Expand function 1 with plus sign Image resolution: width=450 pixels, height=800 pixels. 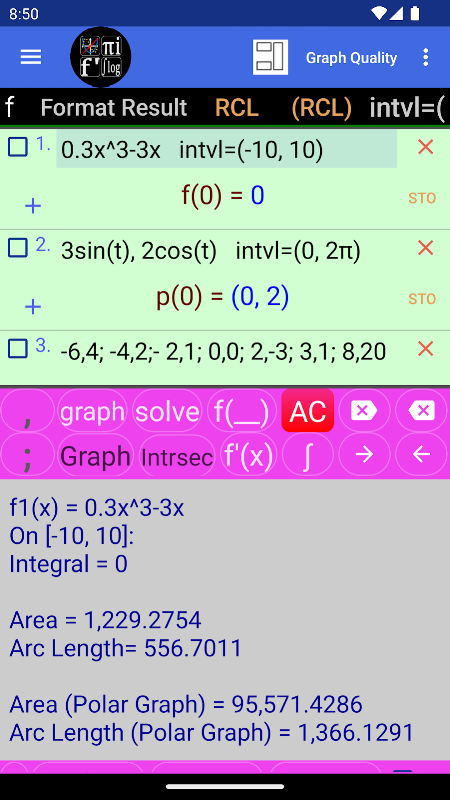33,206
